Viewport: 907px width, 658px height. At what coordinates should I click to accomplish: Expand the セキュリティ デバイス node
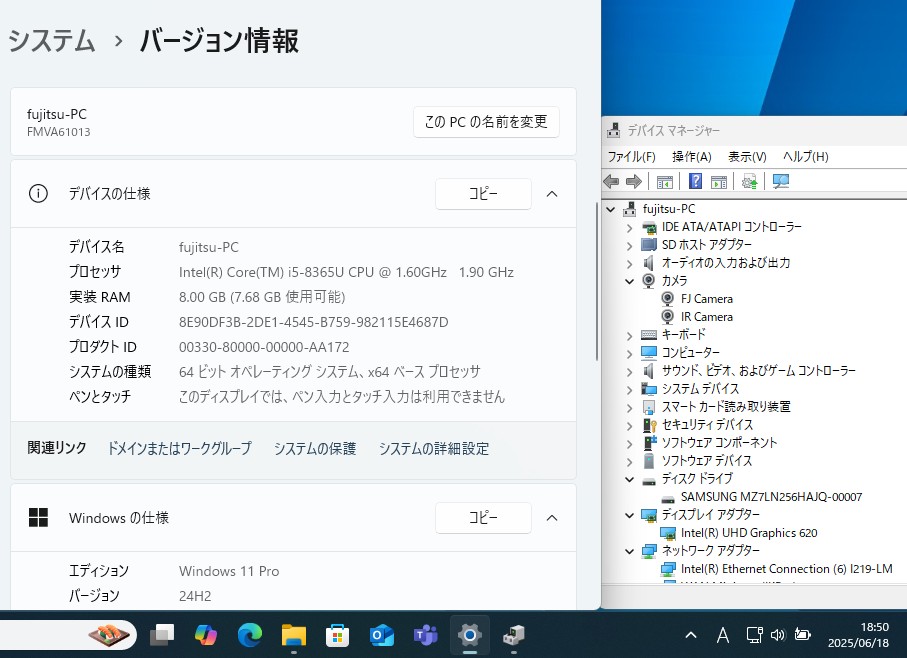pos(629,425)
